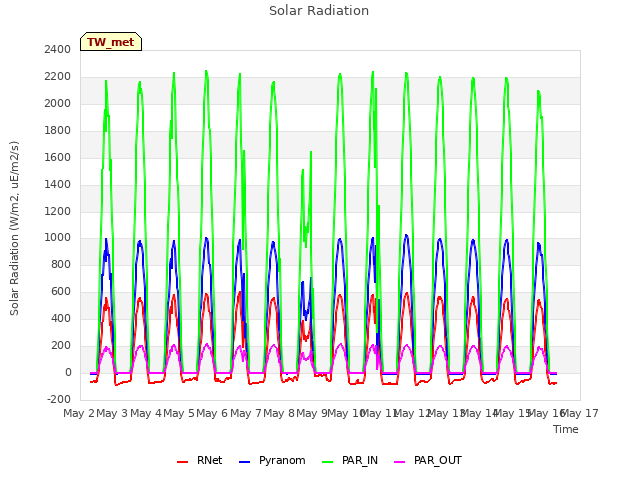Click the 1800 y-axis tick label

coord(58,130)
